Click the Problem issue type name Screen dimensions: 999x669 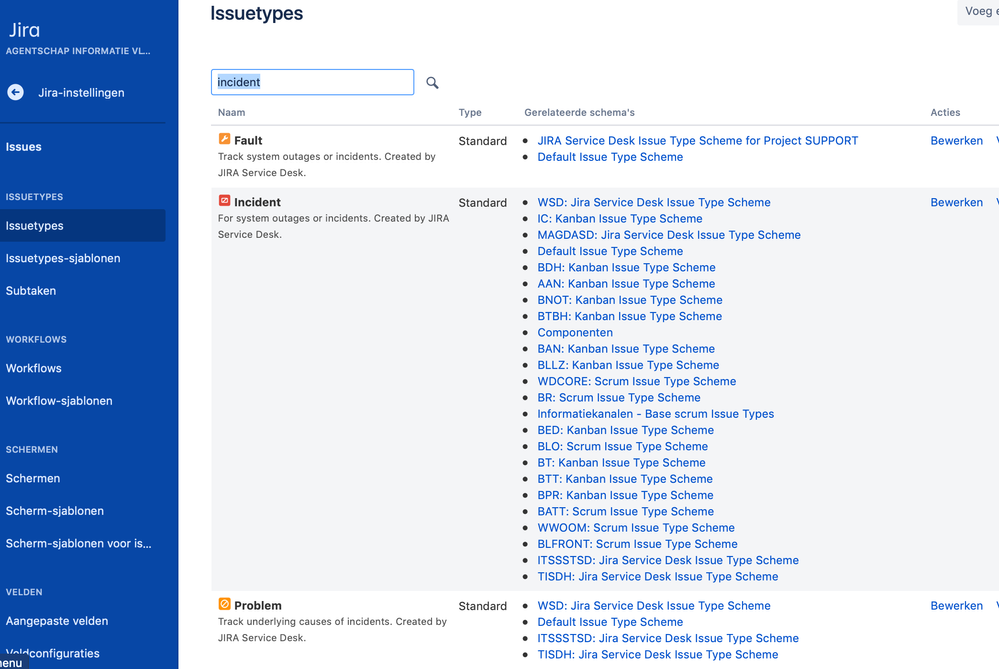[257, 606]
